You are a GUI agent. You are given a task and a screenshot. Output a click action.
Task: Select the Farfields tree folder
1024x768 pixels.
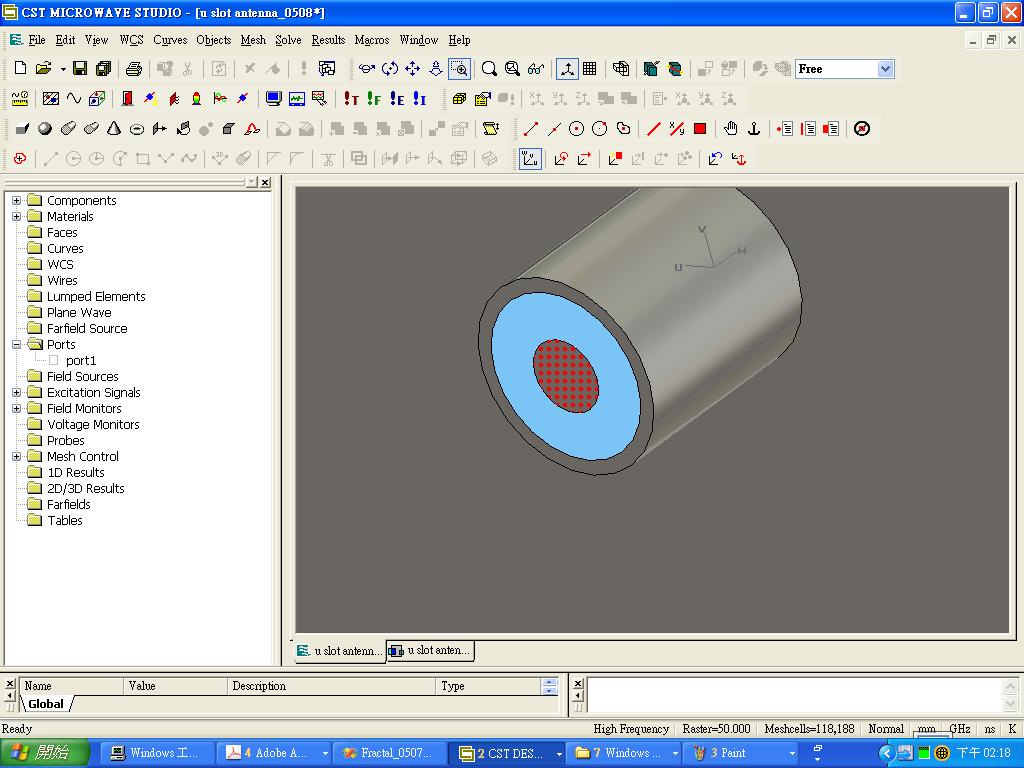point(69,504)
